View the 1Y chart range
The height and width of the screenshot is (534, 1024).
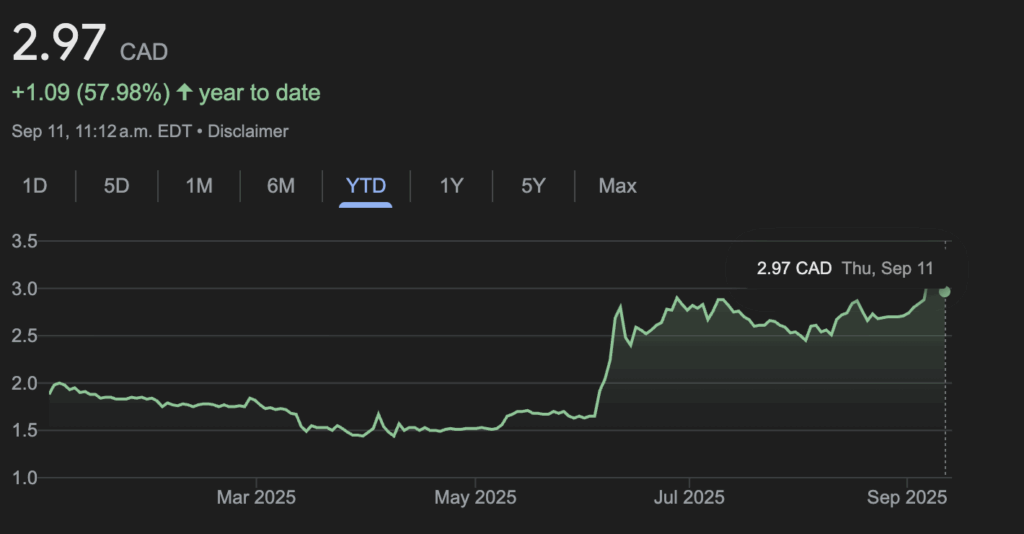(451, 185)
